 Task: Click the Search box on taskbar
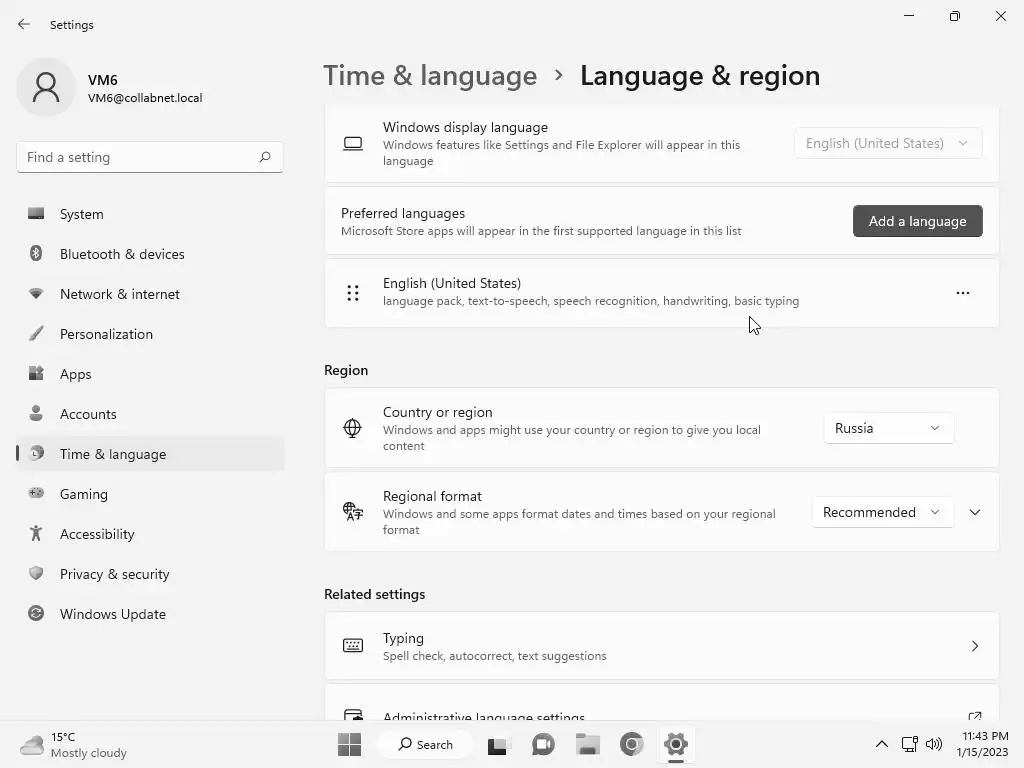click(x=426, y=744)
